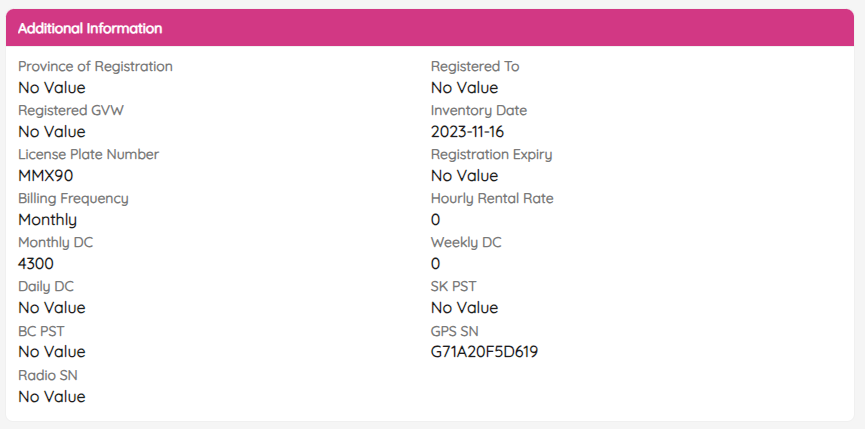Click the Weekly DC label

point(466,242)
